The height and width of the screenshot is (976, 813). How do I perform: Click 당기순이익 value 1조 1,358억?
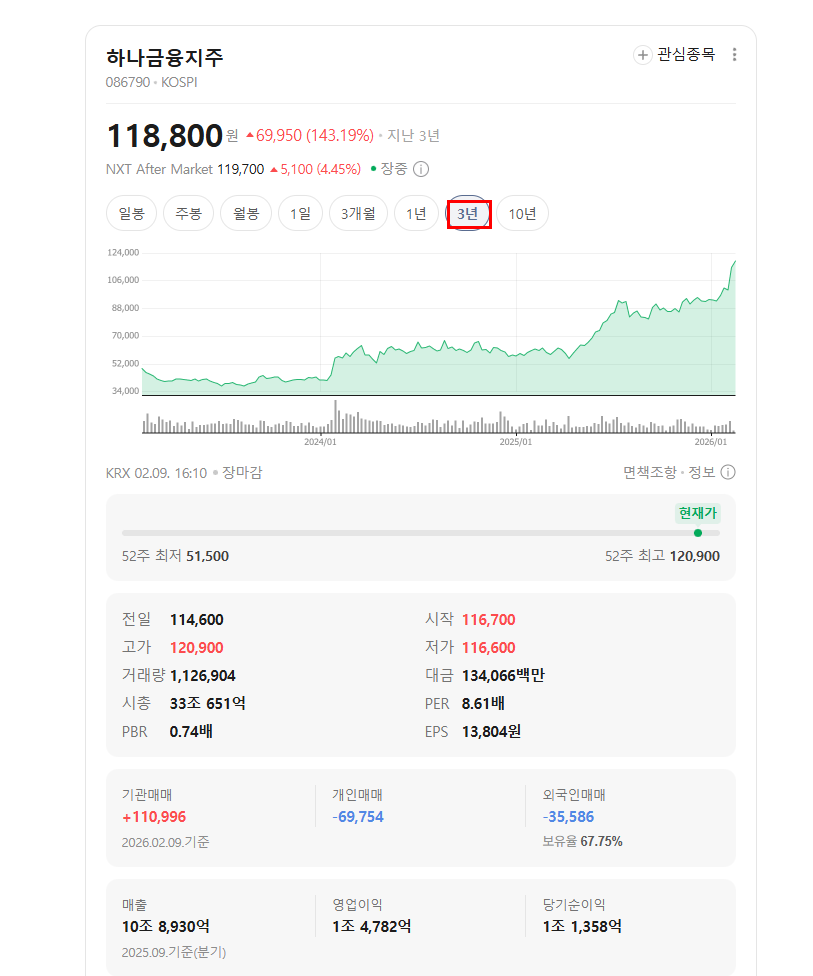coord(582,926)
